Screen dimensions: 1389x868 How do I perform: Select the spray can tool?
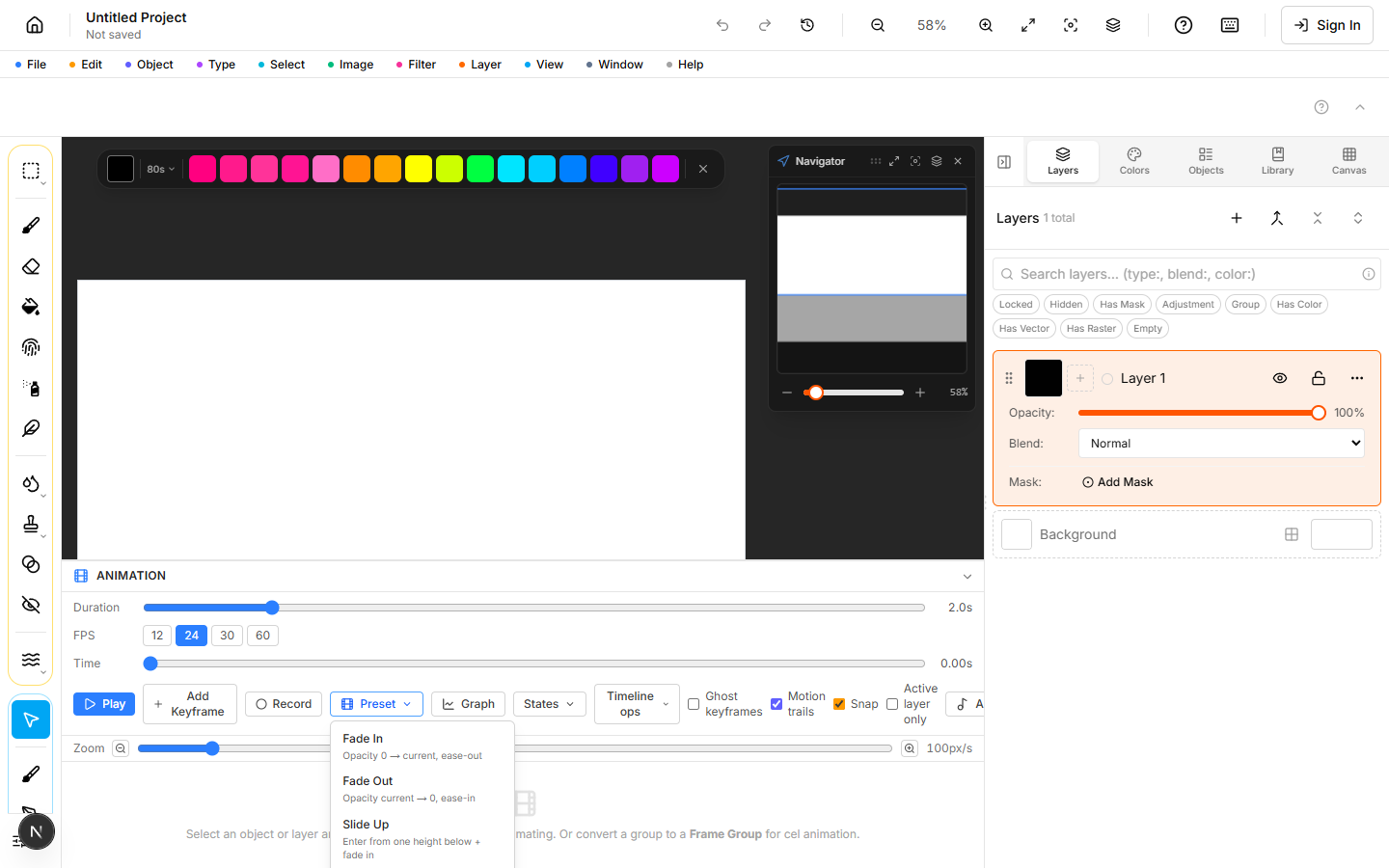[31, 388]
